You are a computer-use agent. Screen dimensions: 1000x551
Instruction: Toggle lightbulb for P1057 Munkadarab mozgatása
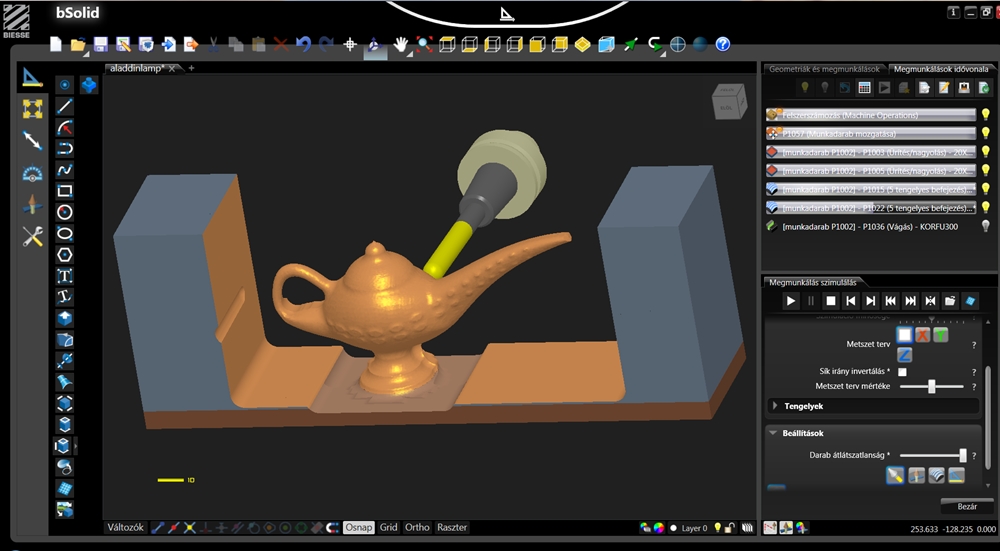pos(984,133)
